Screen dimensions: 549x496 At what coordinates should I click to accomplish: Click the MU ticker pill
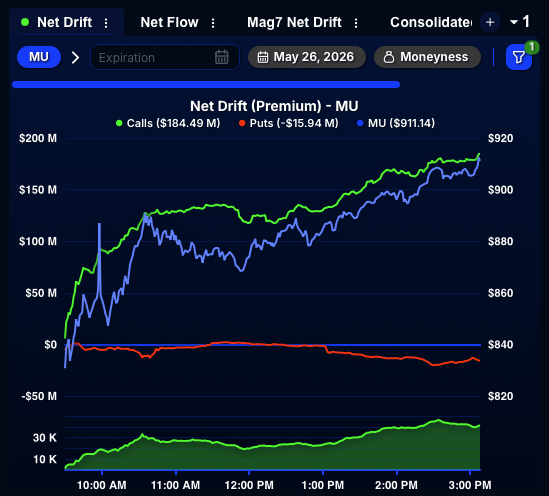click(39, 57)
